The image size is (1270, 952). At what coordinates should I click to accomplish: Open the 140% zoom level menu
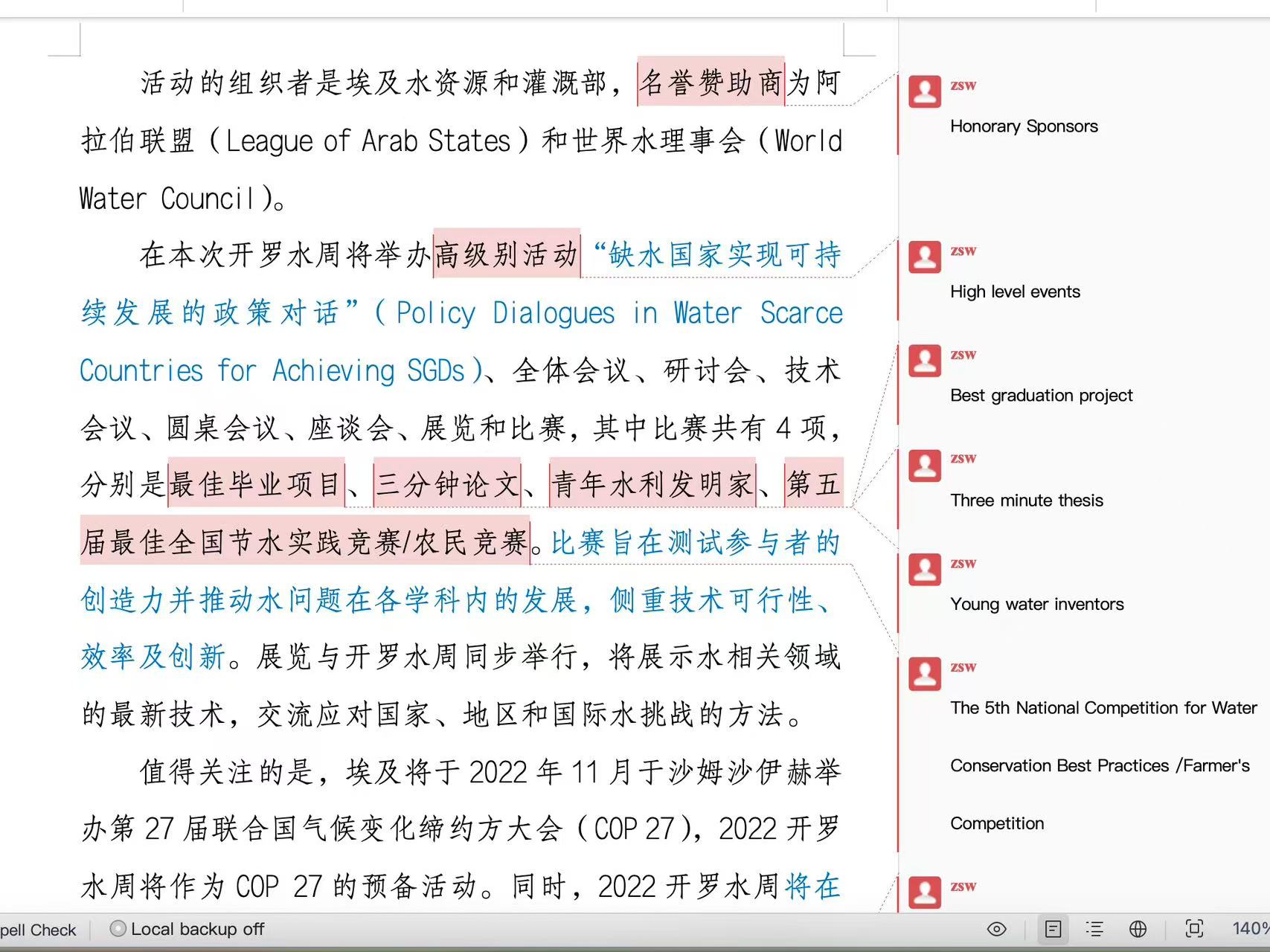click(1251, 929)
